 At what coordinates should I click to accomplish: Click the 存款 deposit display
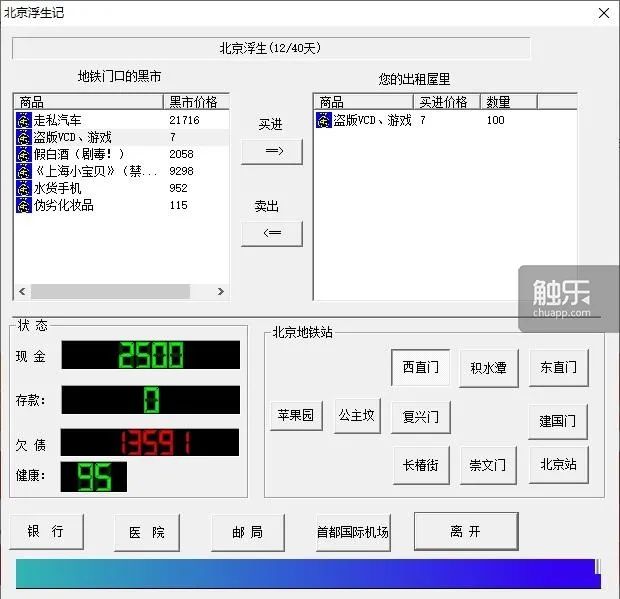[x=151, y=400]
